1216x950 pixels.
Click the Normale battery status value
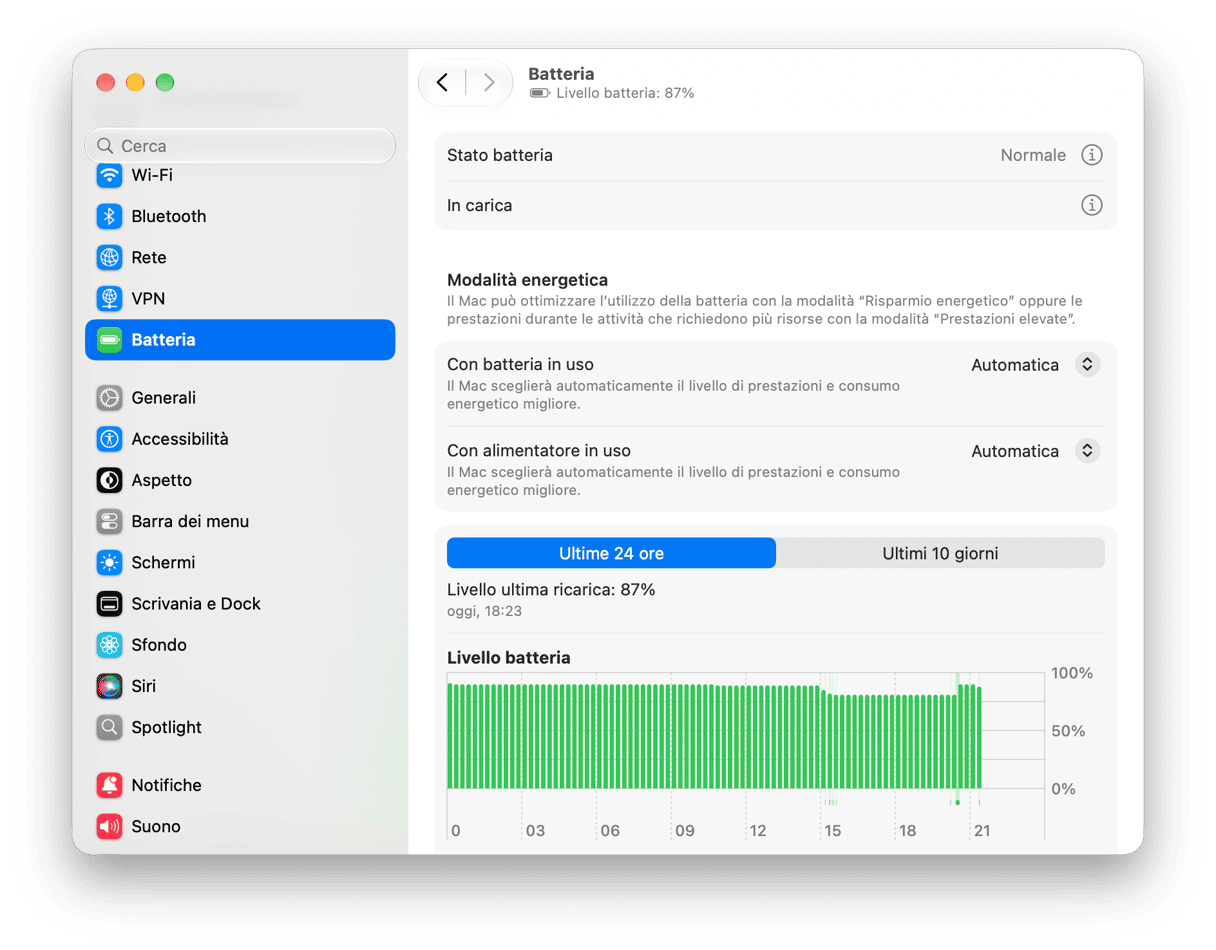1033,155
